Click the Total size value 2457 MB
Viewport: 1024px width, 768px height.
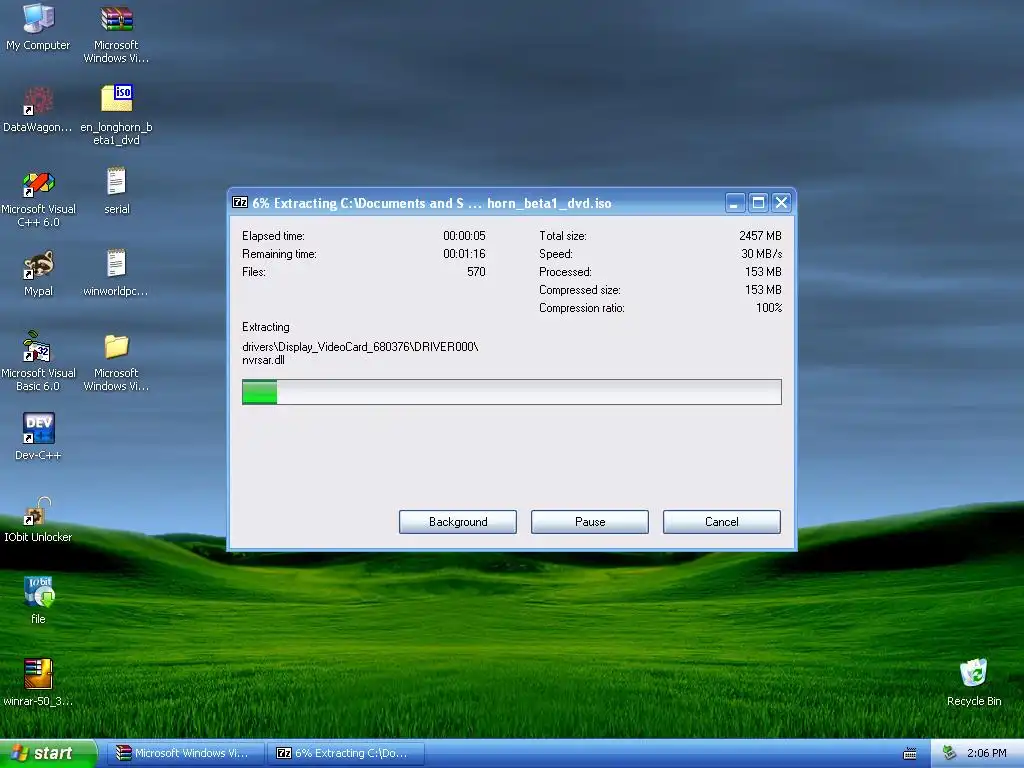coord(760,236)
